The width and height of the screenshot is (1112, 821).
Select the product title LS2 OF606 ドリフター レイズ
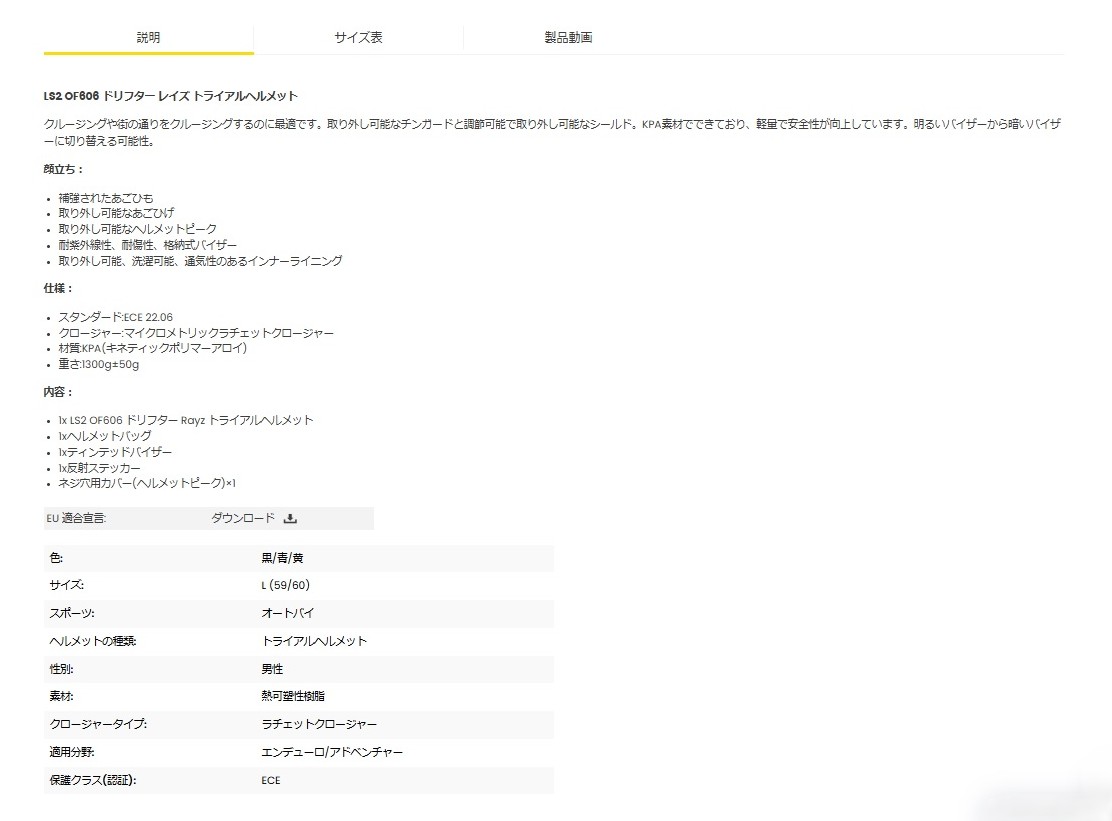117,96
